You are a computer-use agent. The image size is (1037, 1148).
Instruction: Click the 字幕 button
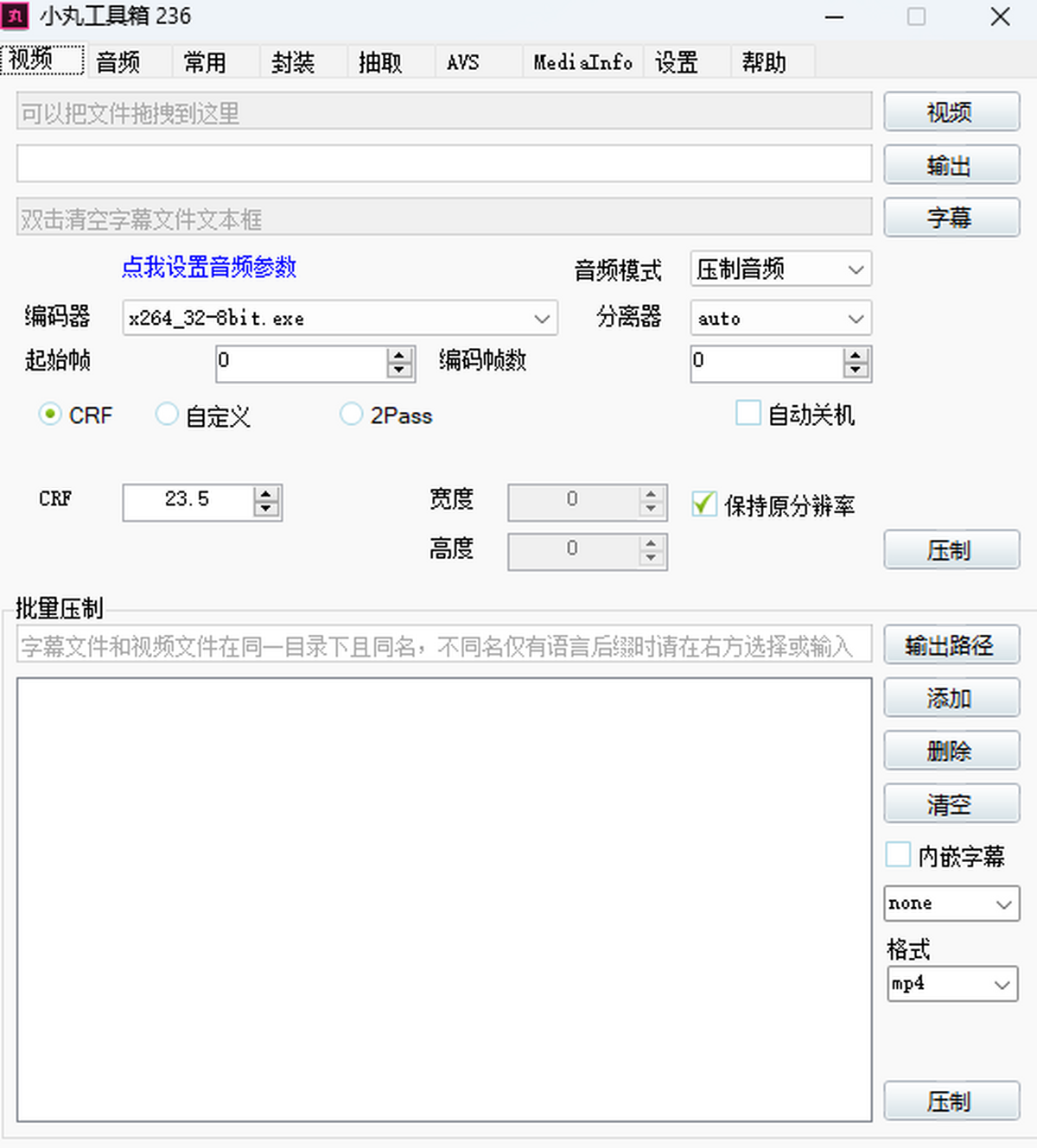click(x=951, y=218)
